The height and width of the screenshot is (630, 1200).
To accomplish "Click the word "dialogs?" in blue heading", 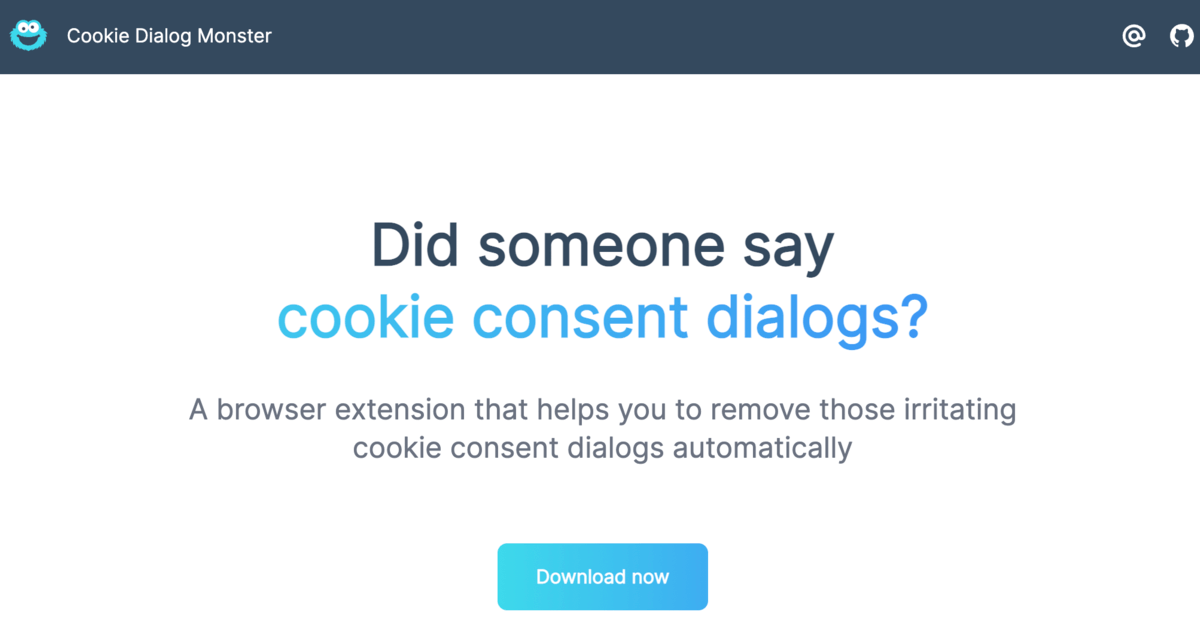I will click(x=817, y=318).
